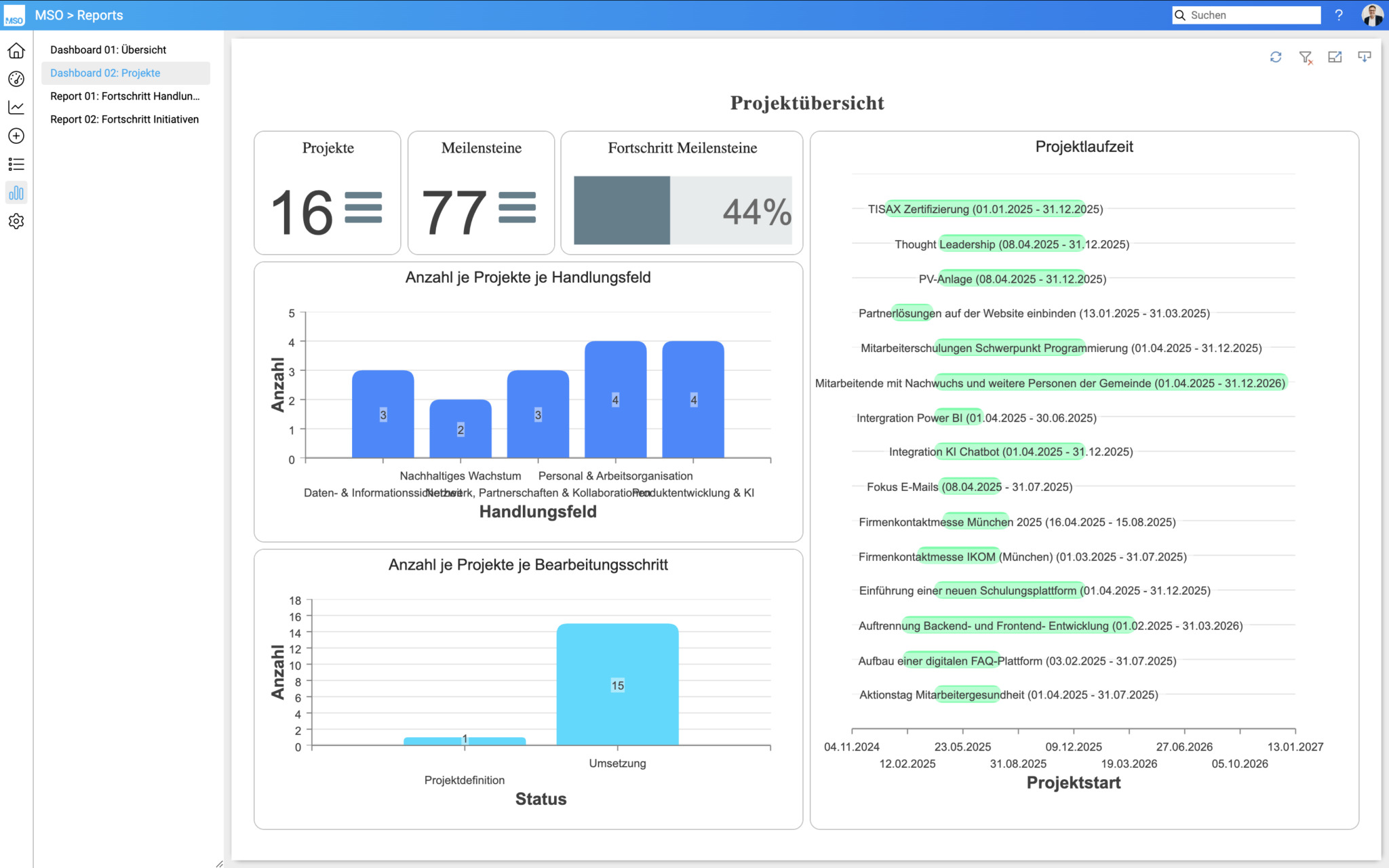Click the 44% milestone progress bar

pyautogui.click(x=682, y=210)
